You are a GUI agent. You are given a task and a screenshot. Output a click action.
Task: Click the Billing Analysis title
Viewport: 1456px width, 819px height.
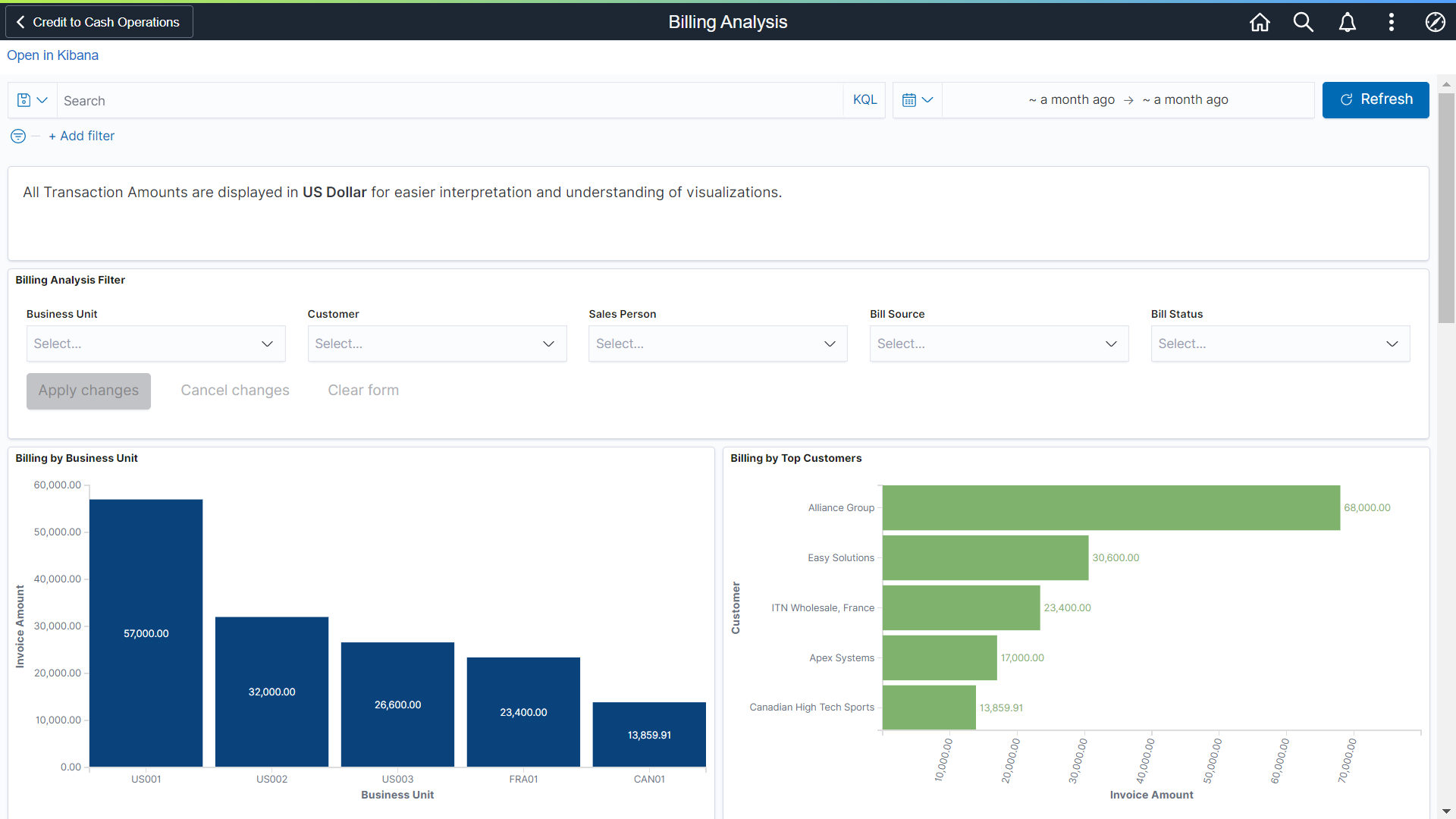727,22
